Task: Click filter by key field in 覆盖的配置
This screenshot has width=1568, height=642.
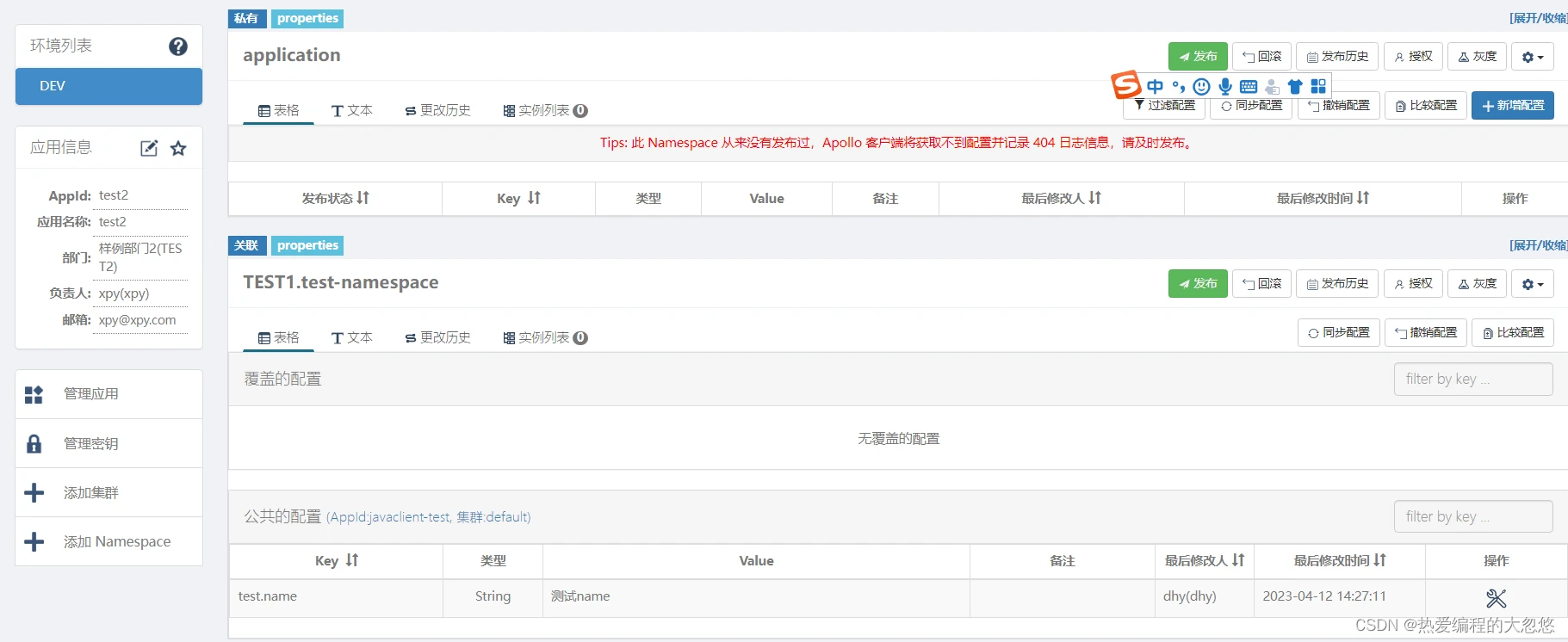Action: click(x=1472, y=379)
